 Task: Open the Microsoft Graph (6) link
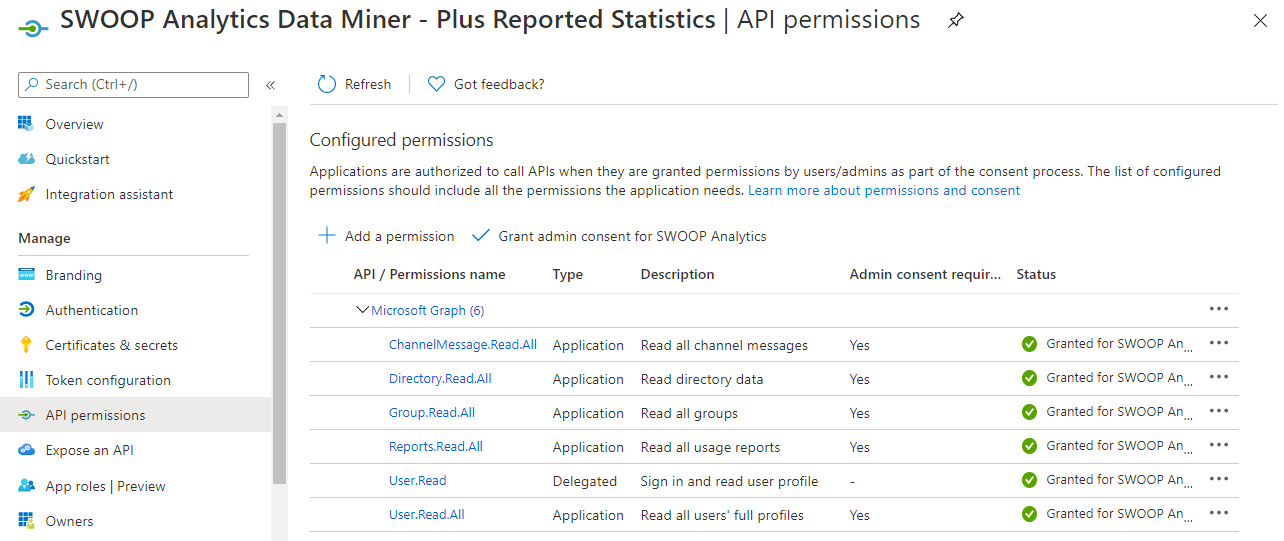coord(428,310)
